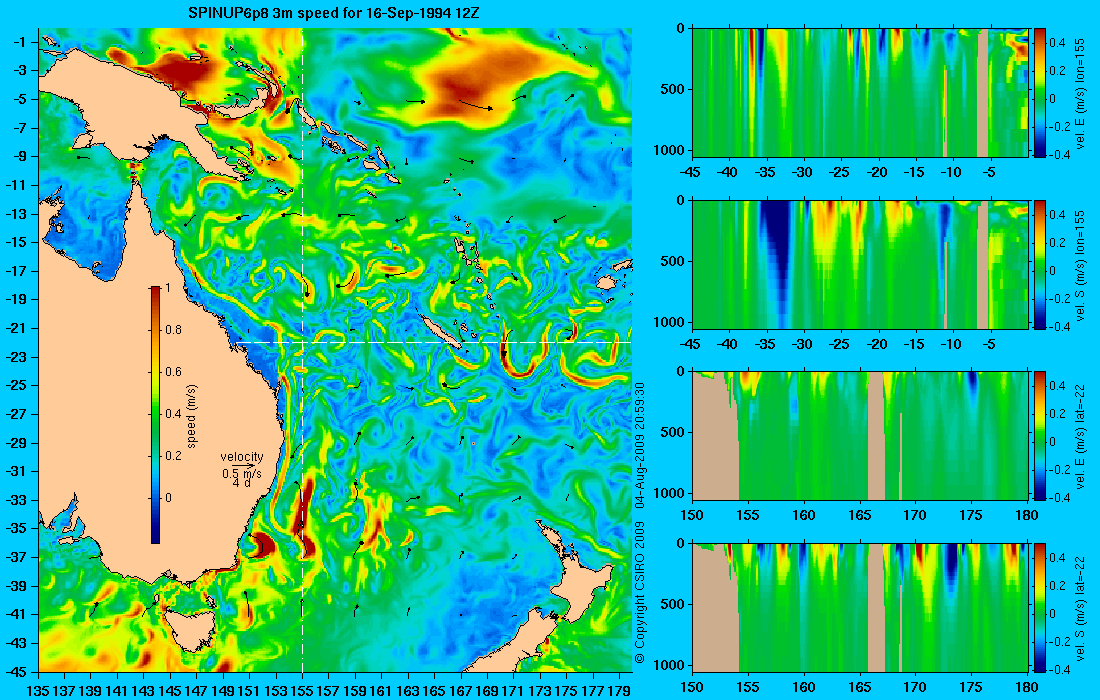1100x700 pixels.
Task: Click the "velocity" legend label
Action: point(242,457)
